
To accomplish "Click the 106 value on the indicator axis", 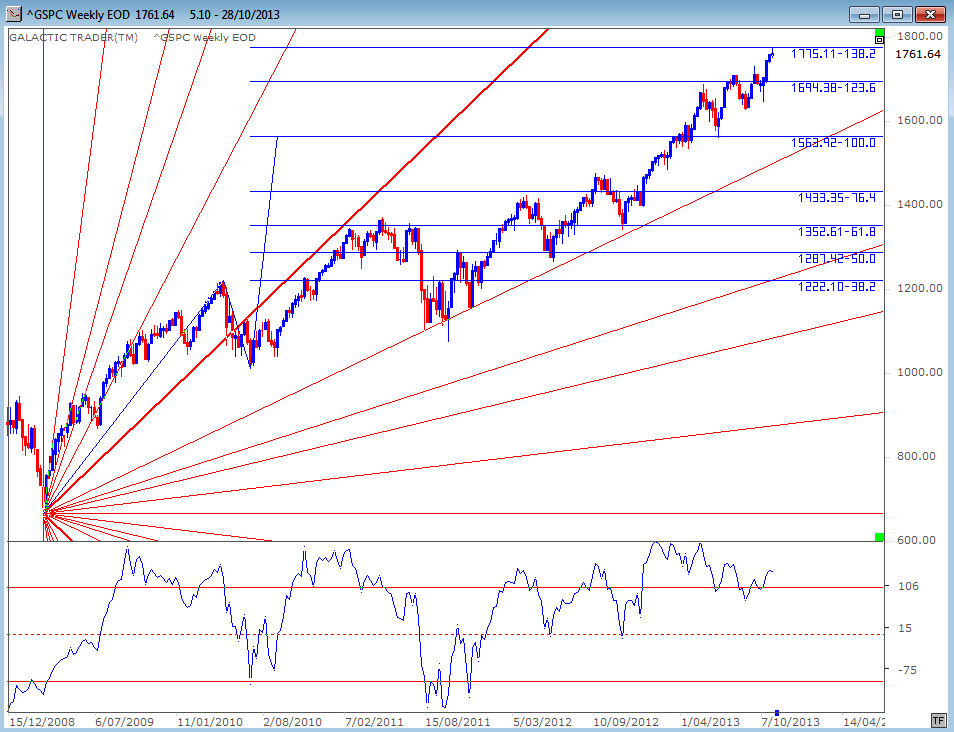I will click(x=908, y=586).
